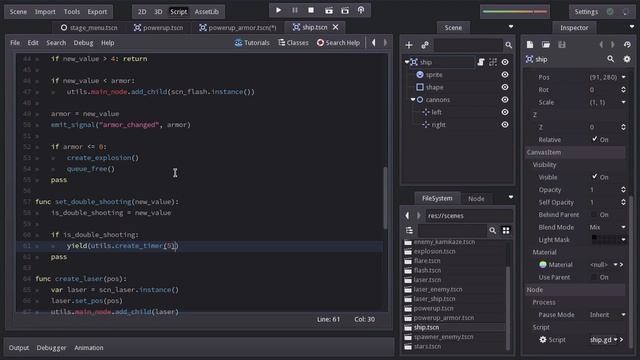Create new resource icon in Inspector
Image resolution: width=640 pixels, height=360 pixels.
(x=530, y=44)
